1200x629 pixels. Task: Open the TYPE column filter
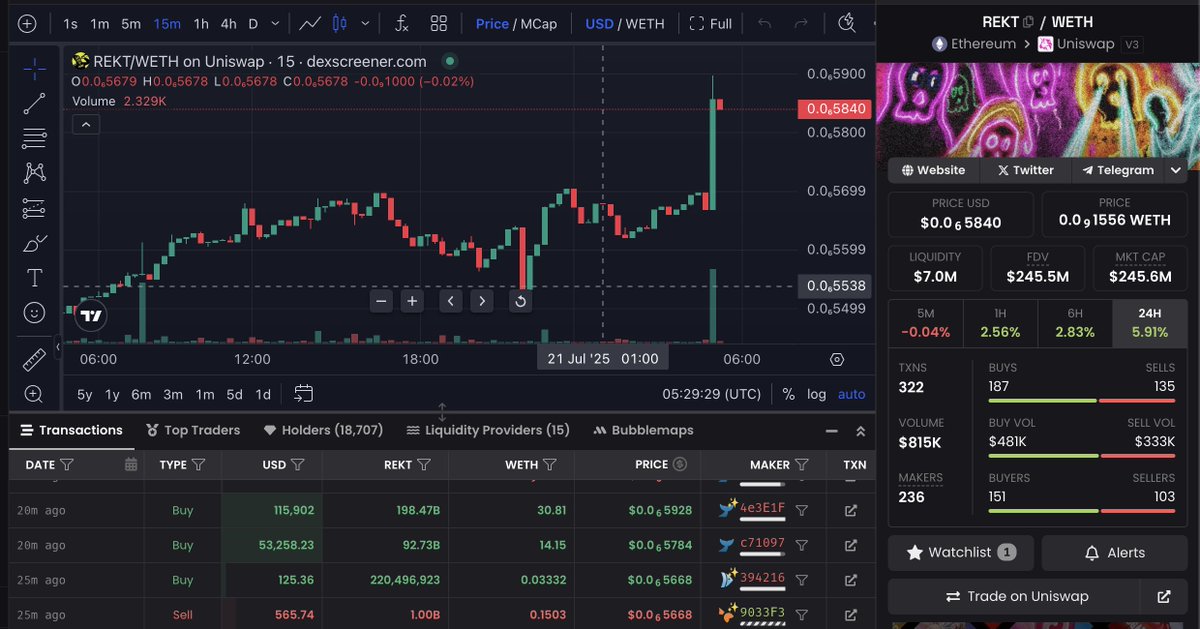coord(198,464)
